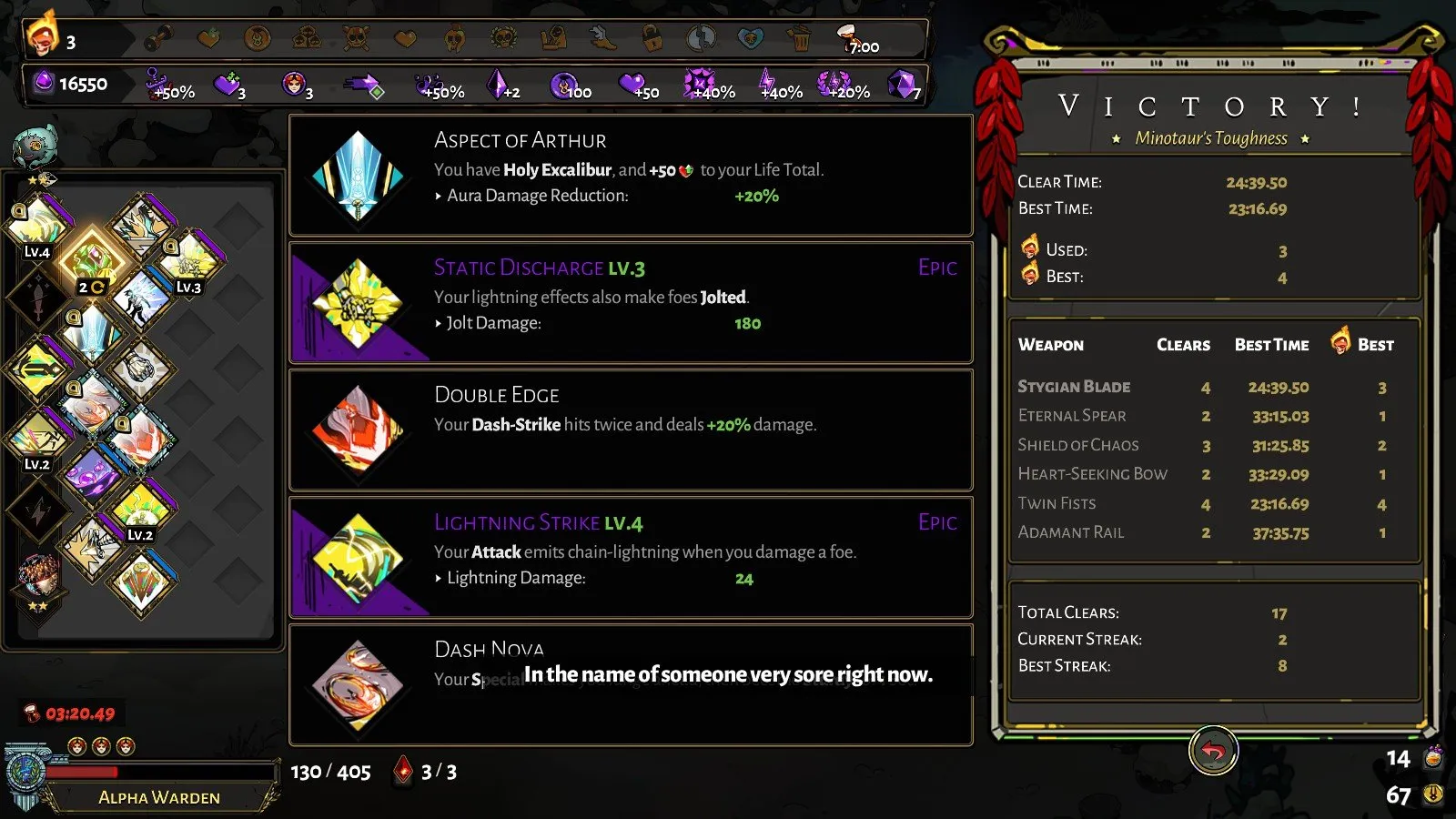Click the red back arrow button

(1213, 751)
